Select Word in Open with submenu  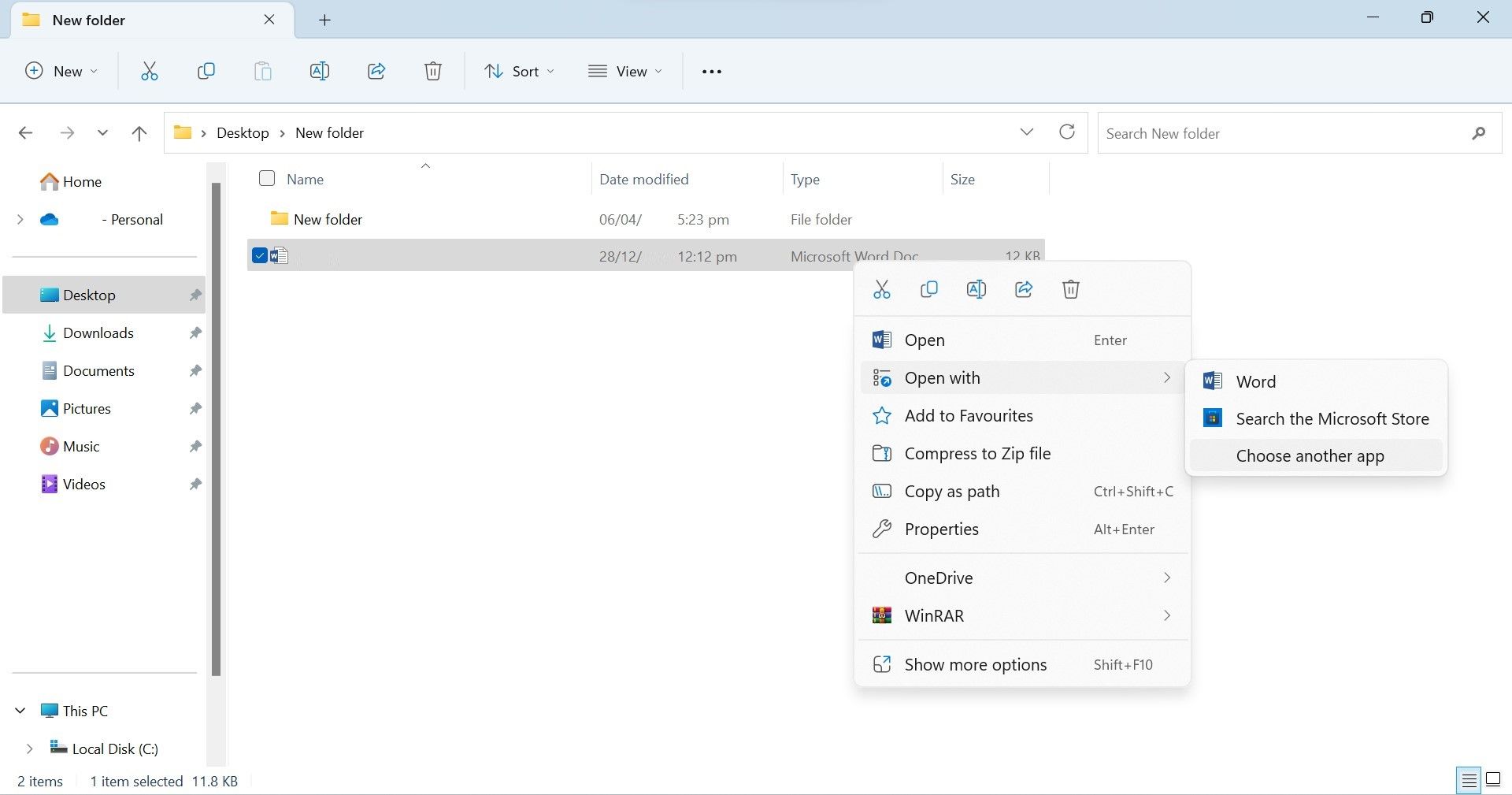tap(1316, 382)
